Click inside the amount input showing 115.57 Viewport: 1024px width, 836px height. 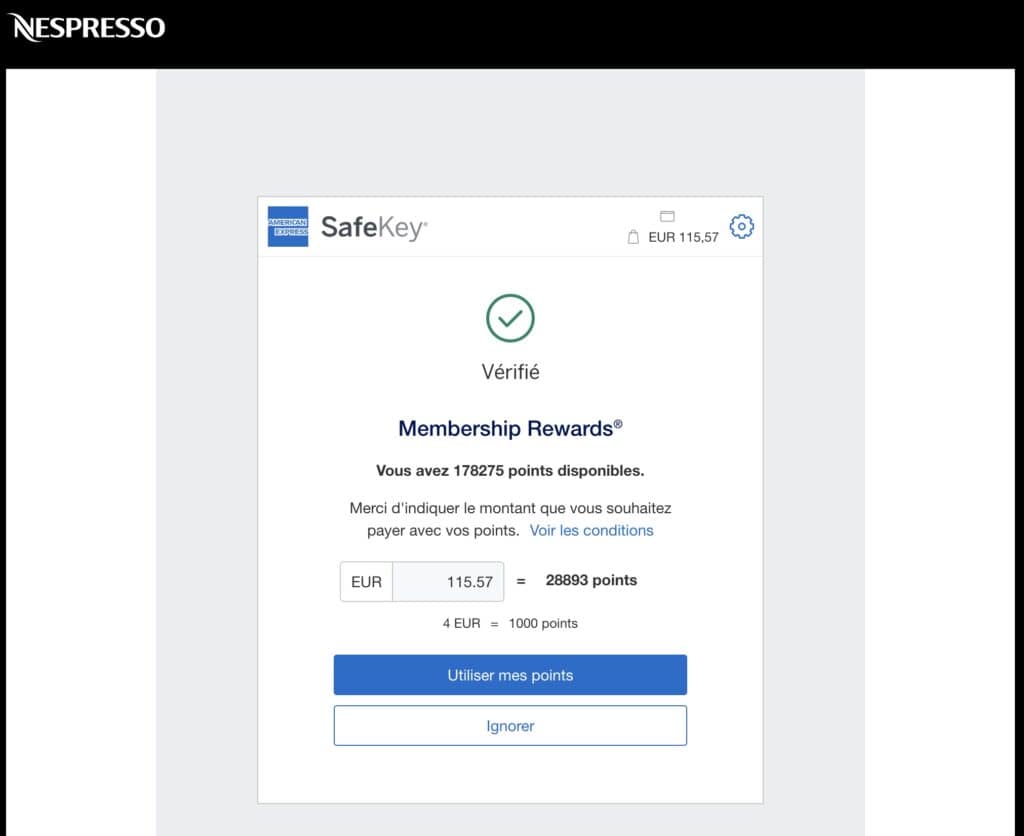(x=448, y=581)
